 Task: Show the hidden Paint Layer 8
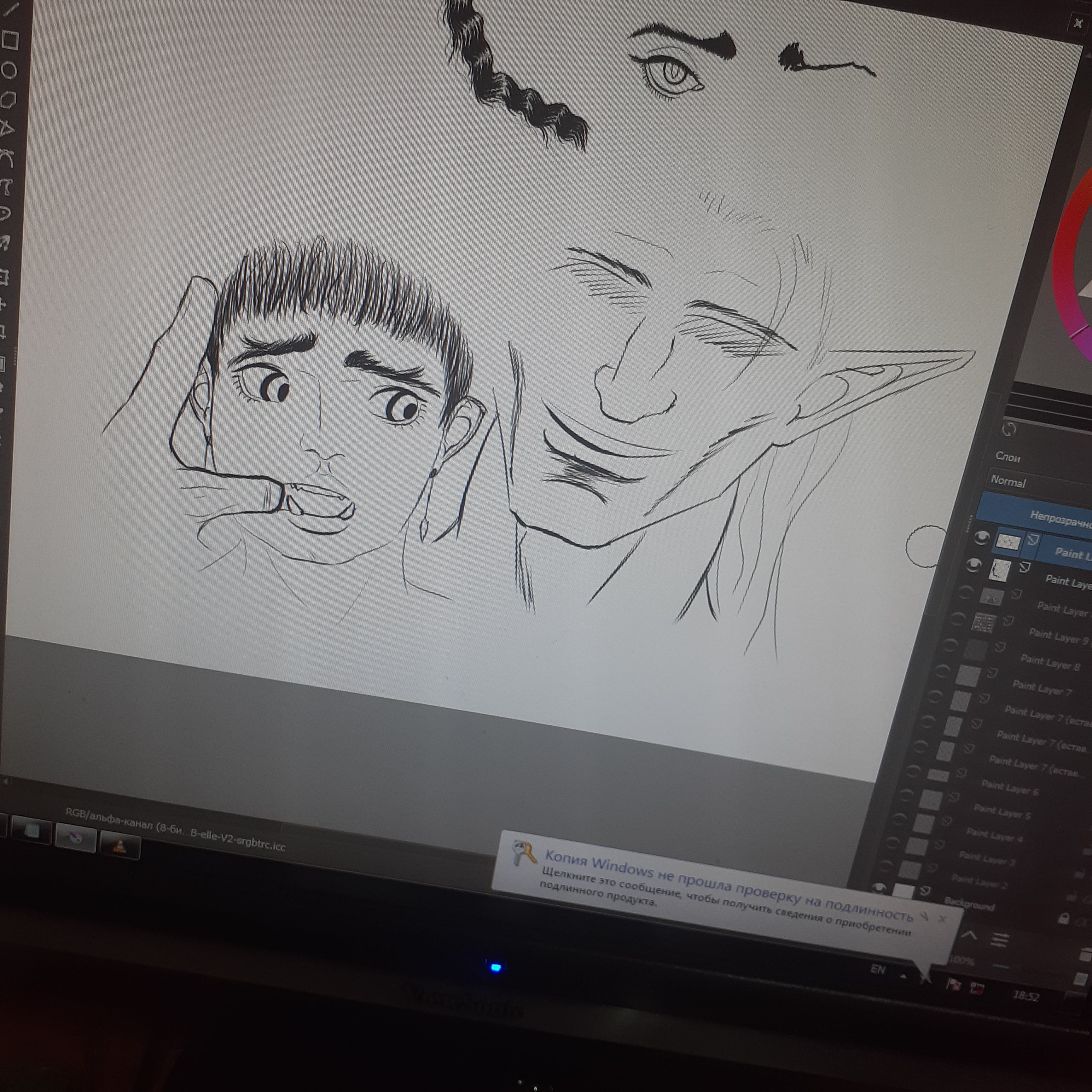point(950,645)
